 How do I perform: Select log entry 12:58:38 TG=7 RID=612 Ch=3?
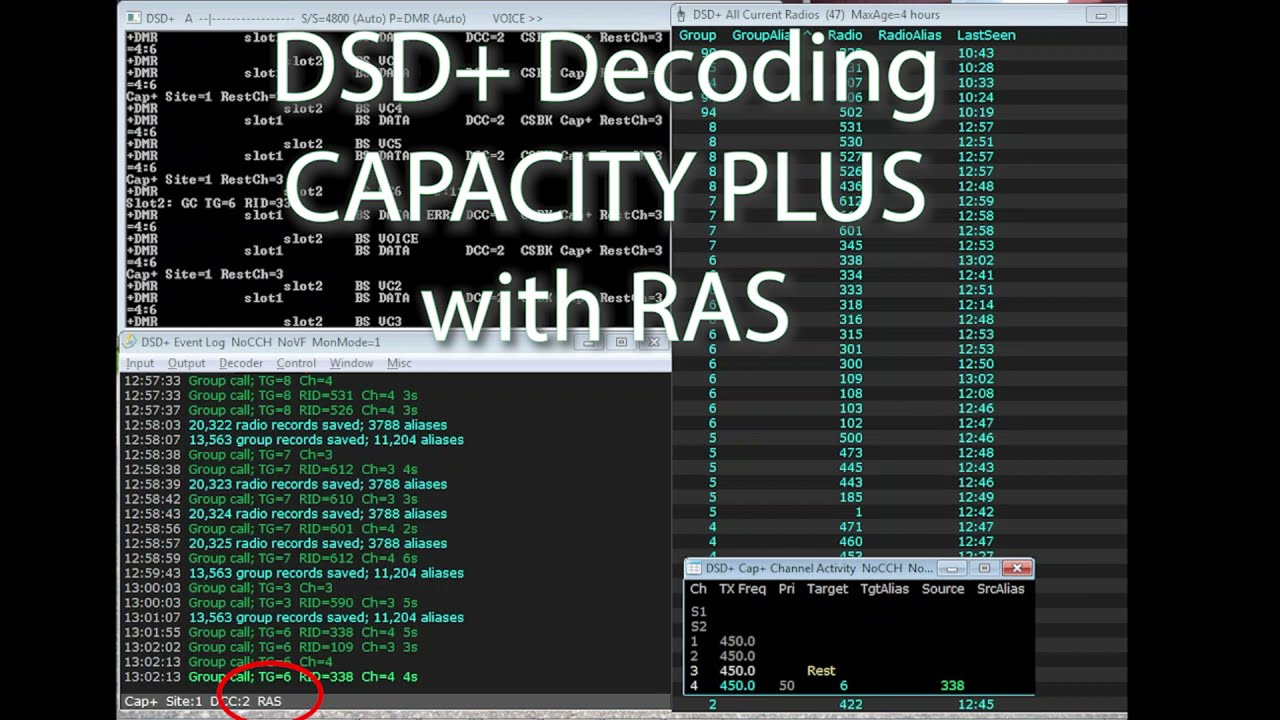pos(271,469)
